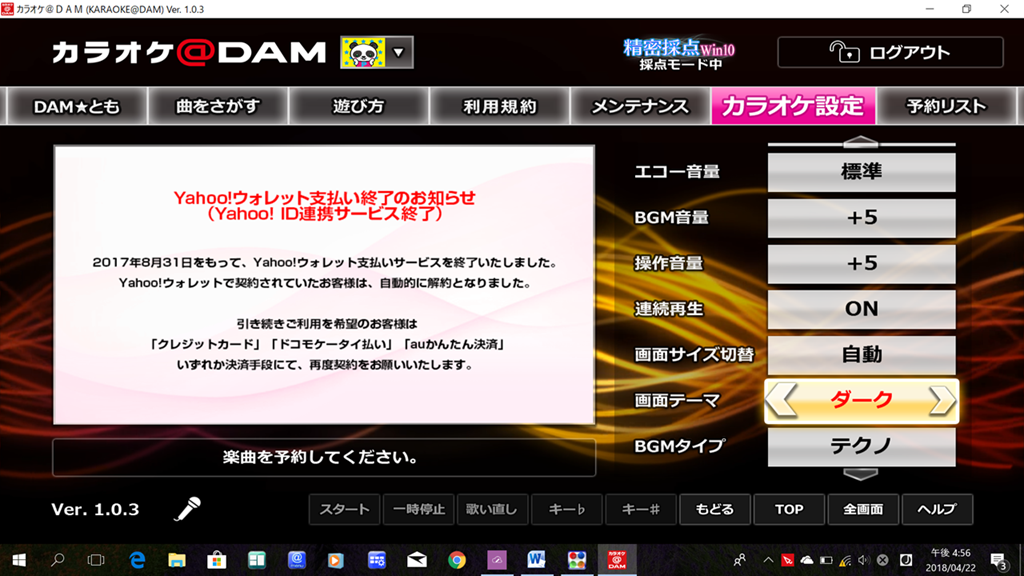
Task: Click the スタート button
Action: click(344, 509)
